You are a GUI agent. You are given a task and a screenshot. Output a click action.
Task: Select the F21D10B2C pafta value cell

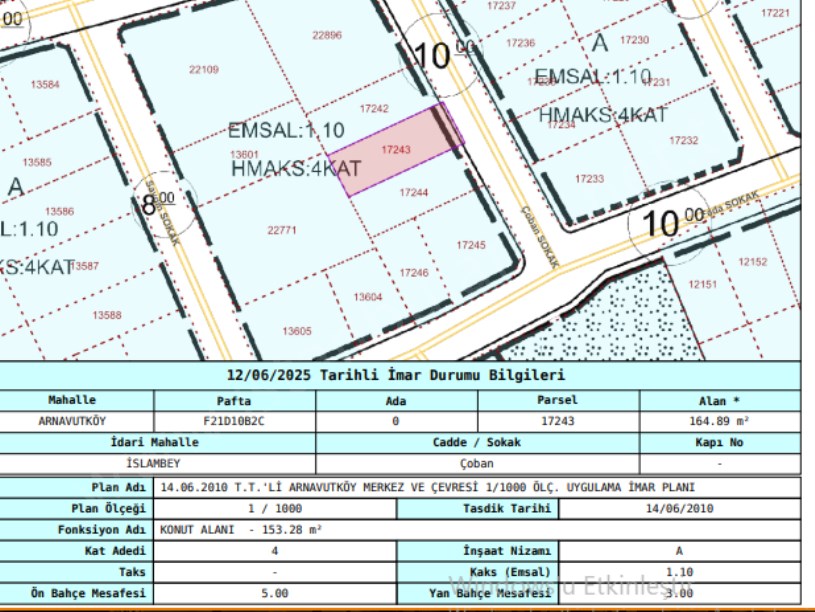[x=234, y=421]
